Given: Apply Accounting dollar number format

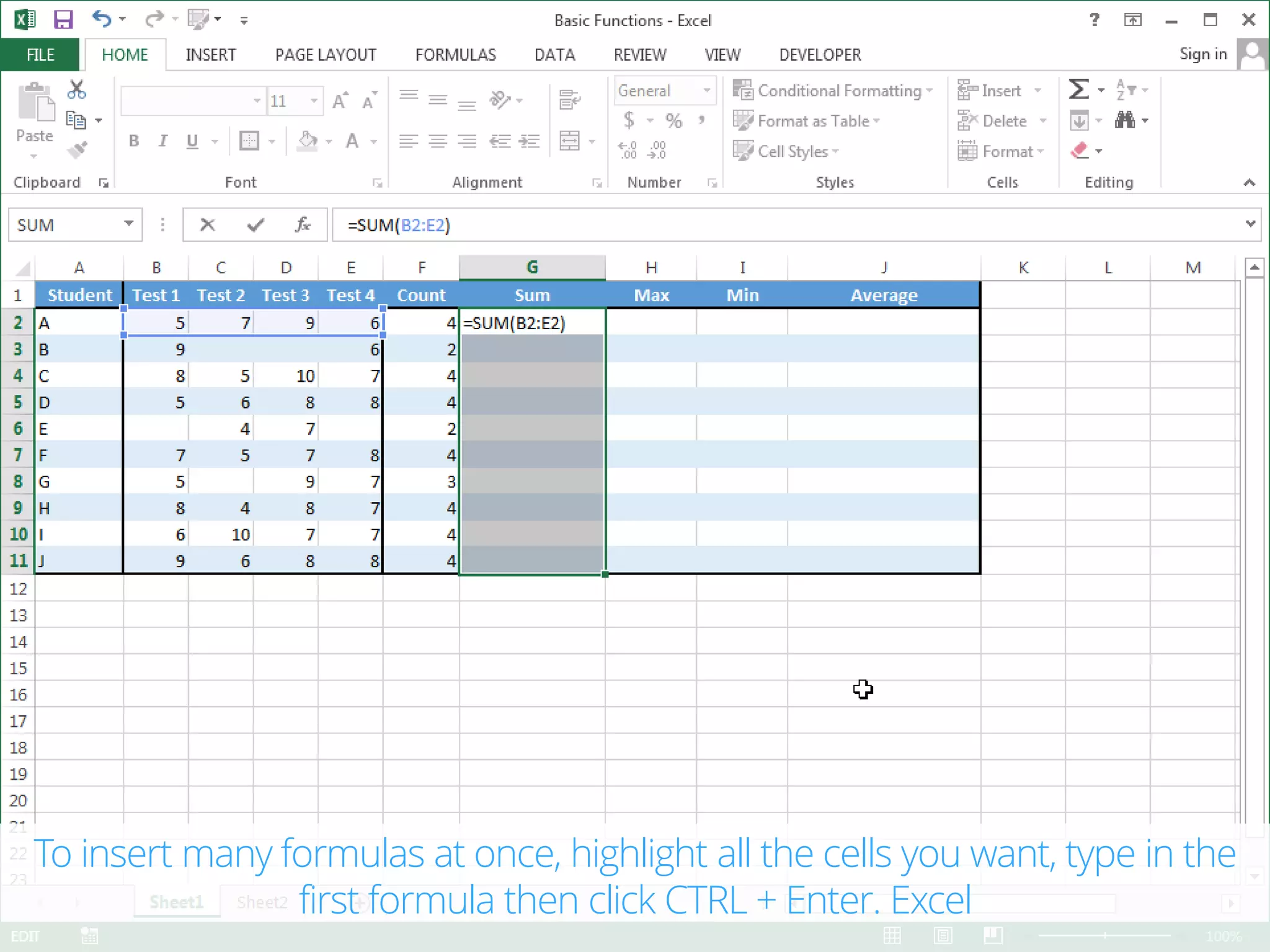Looking at the screenshot, I should point(629,120).
